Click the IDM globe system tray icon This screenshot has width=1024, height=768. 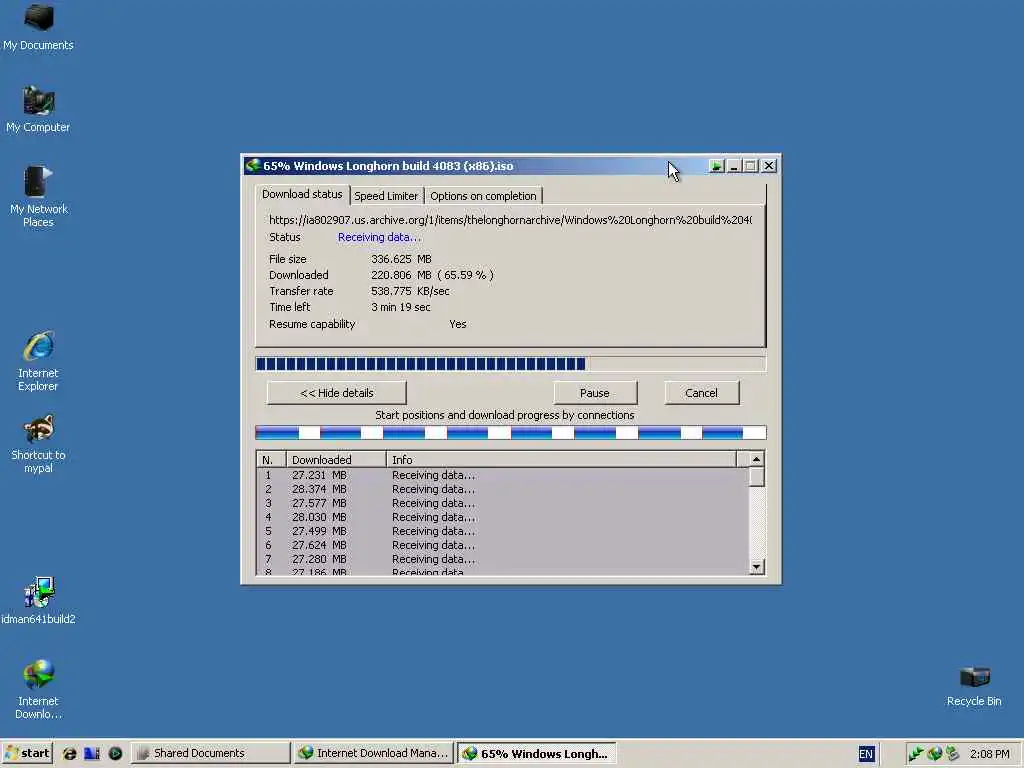[x=935, y=754]
